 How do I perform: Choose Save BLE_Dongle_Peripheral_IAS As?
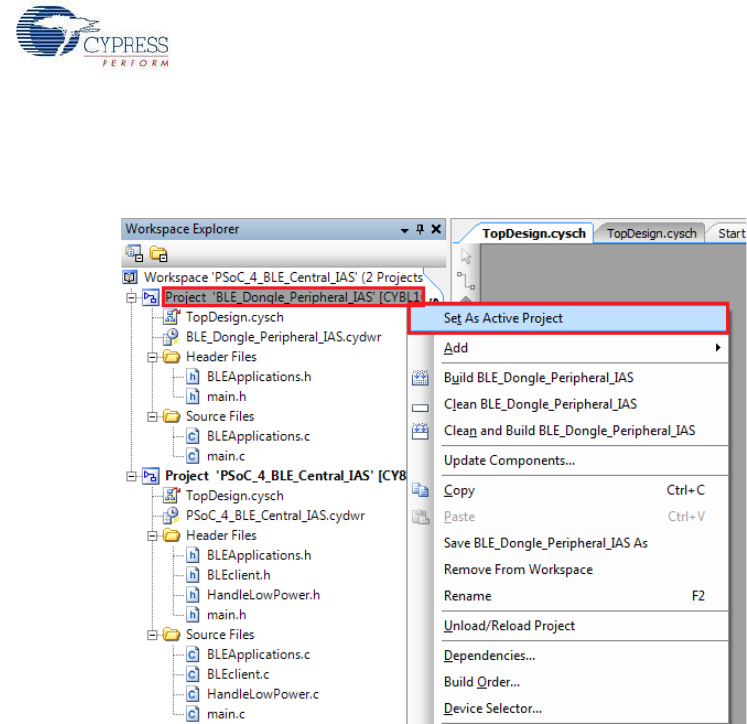pyautogui.click(x=582, y=543)
